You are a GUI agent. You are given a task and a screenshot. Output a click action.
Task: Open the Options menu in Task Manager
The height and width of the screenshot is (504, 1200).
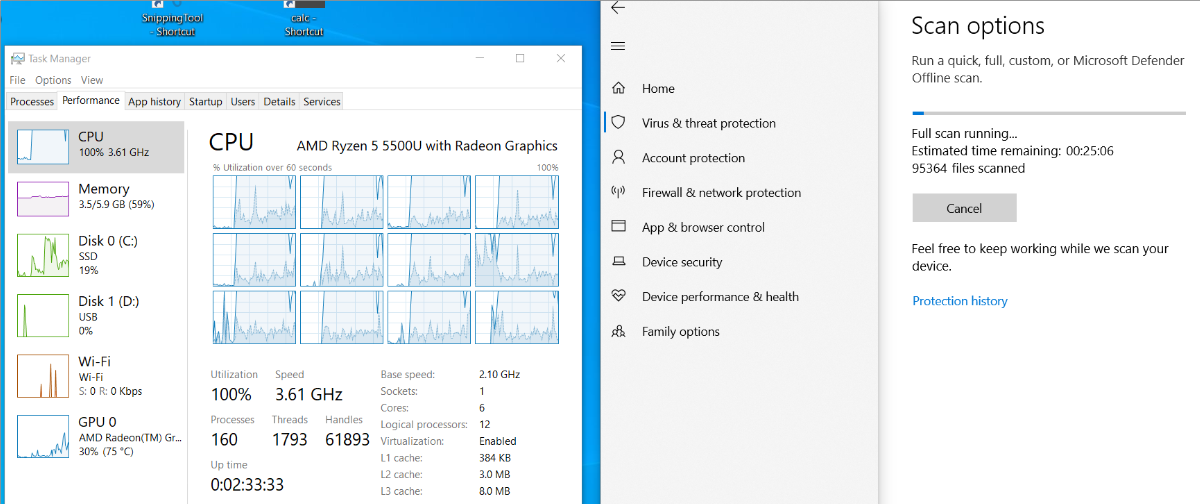(53, 80)
